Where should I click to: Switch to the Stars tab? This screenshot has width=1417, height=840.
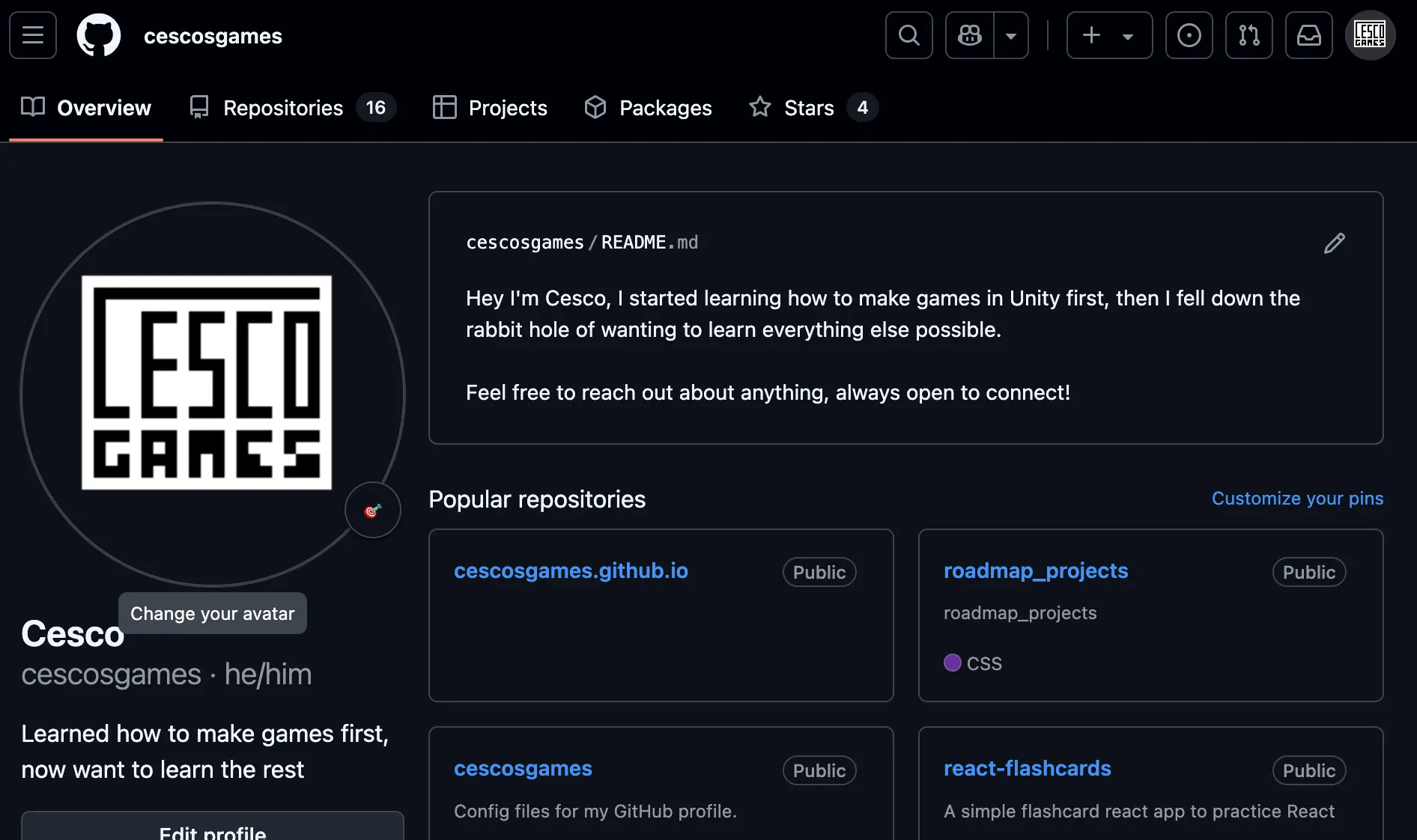813,108
